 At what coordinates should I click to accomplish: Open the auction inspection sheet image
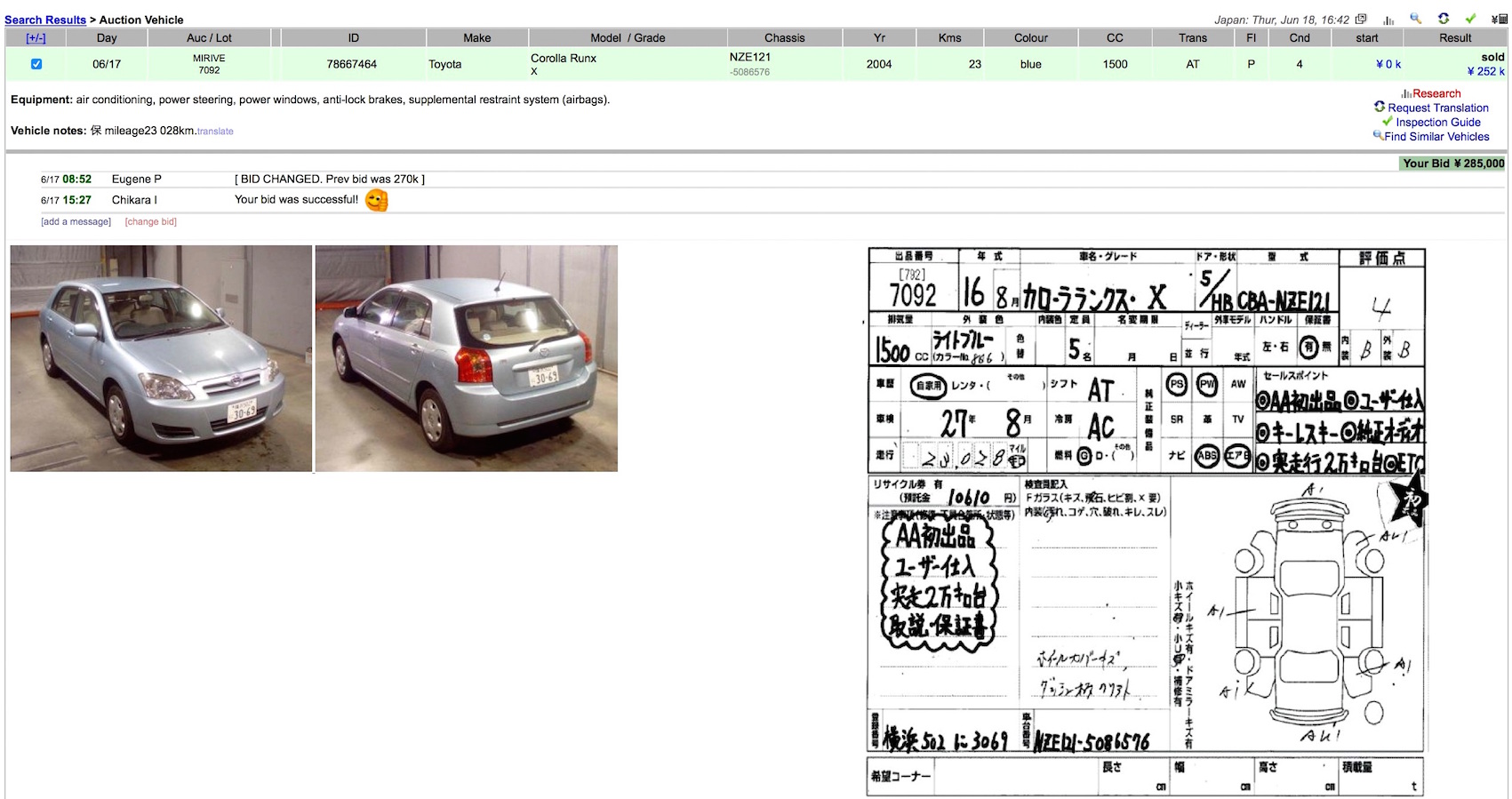(x=1147, y=522)
